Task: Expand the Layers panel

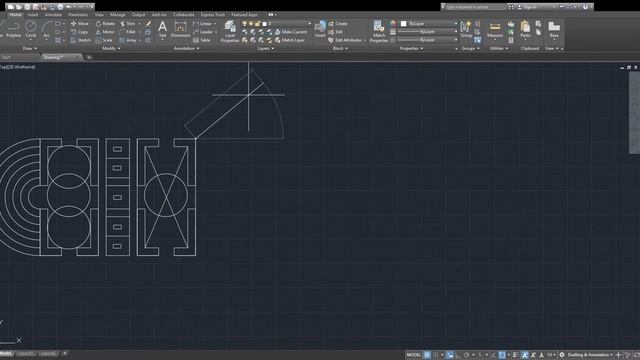Action: (x=266, y=49)
